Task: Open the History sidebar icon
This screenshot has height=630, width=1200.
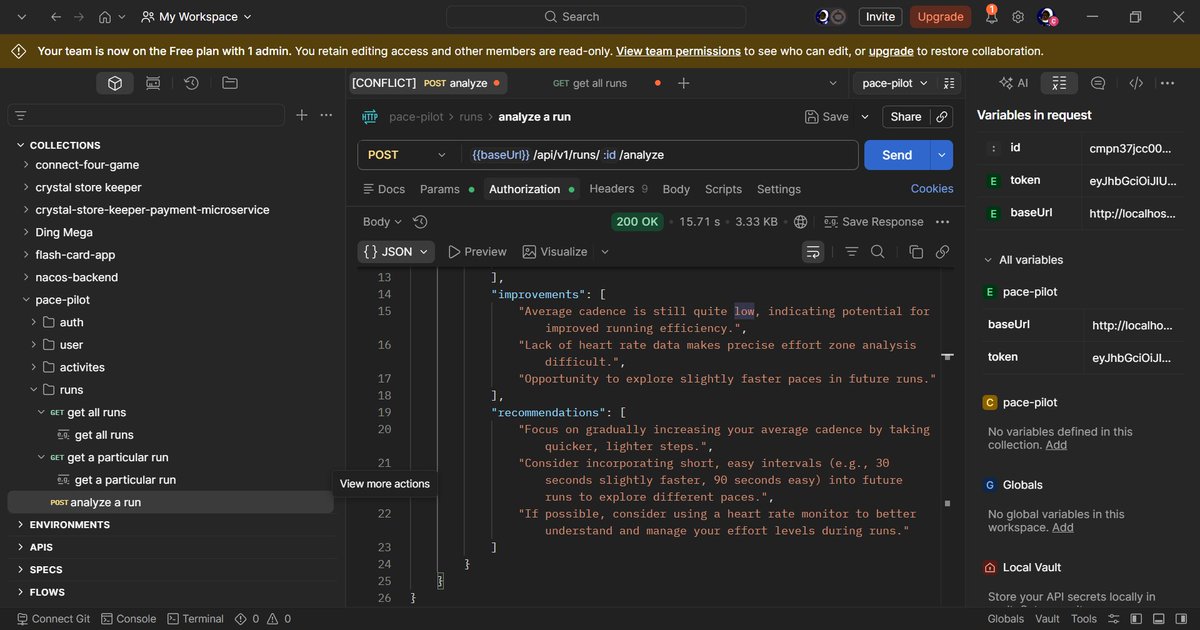Action: [191, 83]
